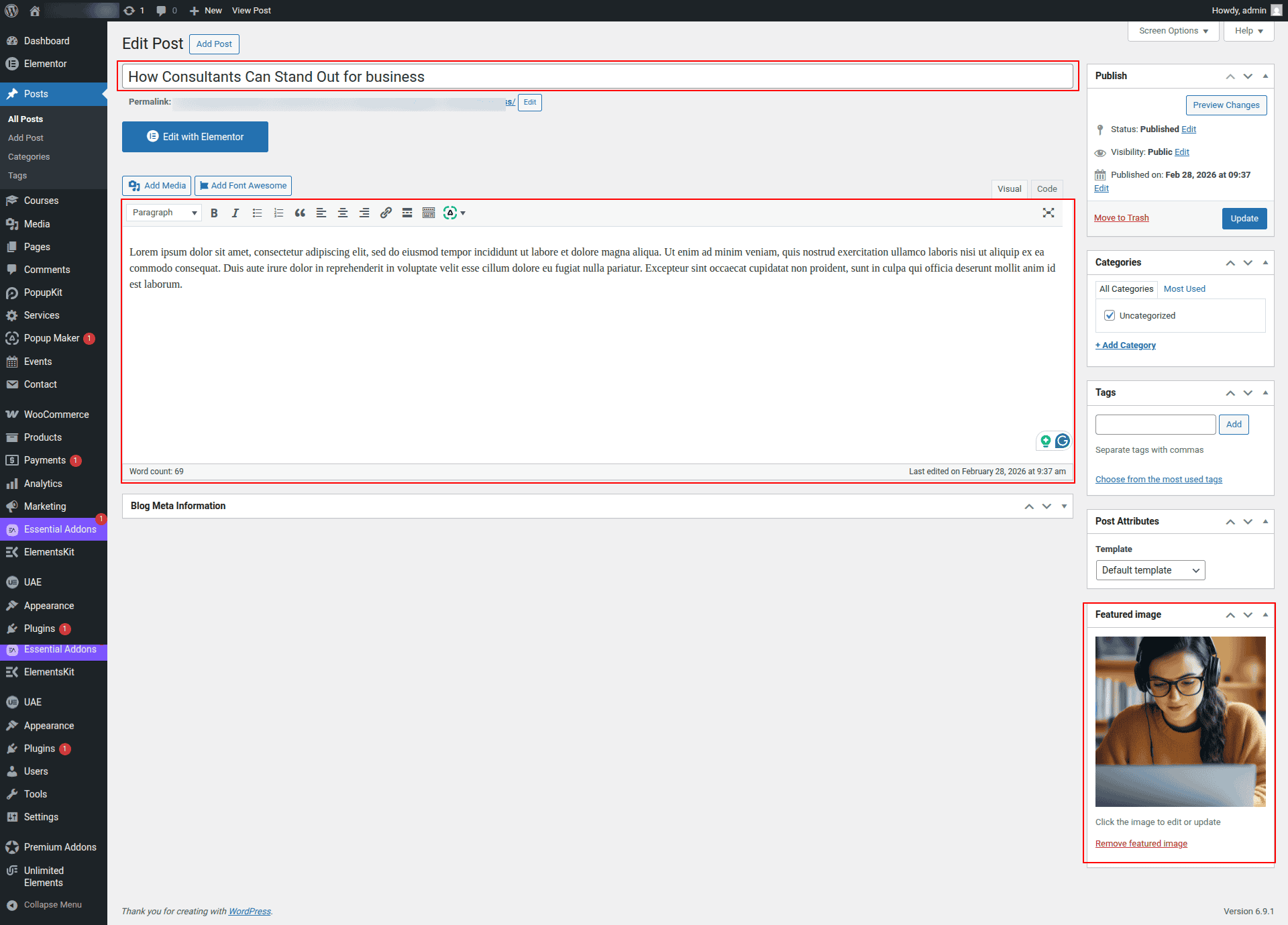Insert a blockquote
The image size is (1288, 925).
click(300, 213)
